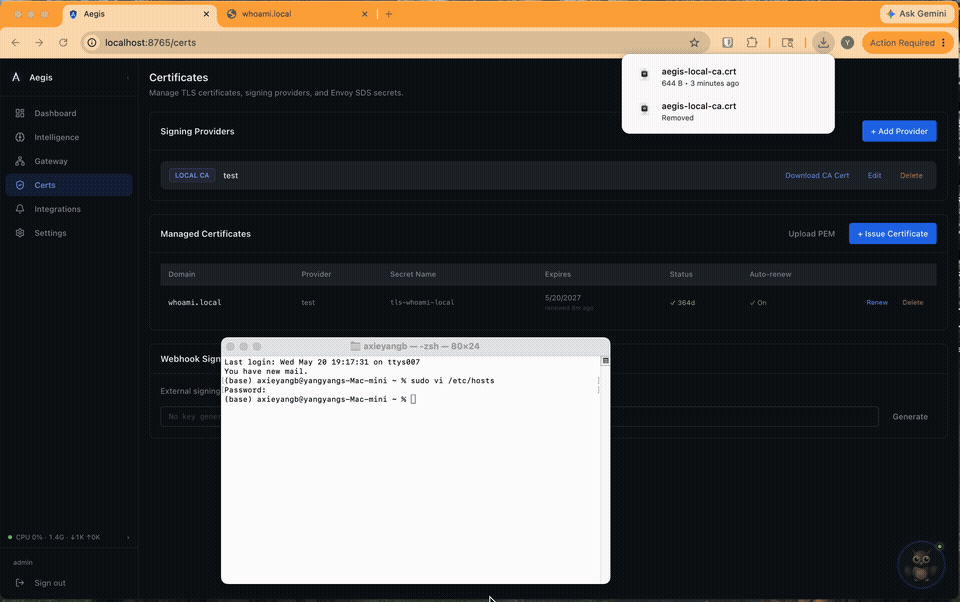Renew the whoami.local certificate
The height and width of the screenshot is (602, 960).
click(x=877, y=303)
